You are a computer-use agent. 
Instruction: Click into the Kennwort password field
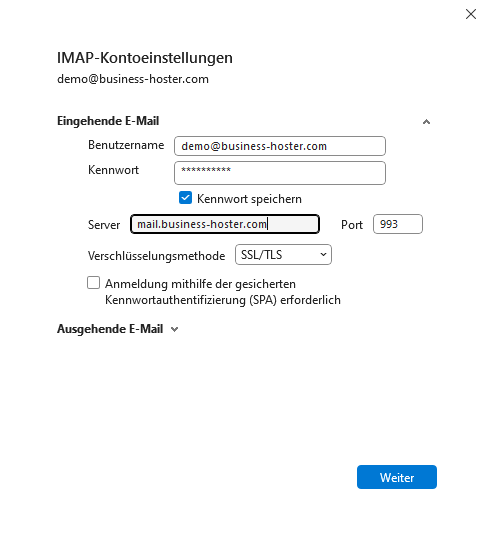point(280,173)
